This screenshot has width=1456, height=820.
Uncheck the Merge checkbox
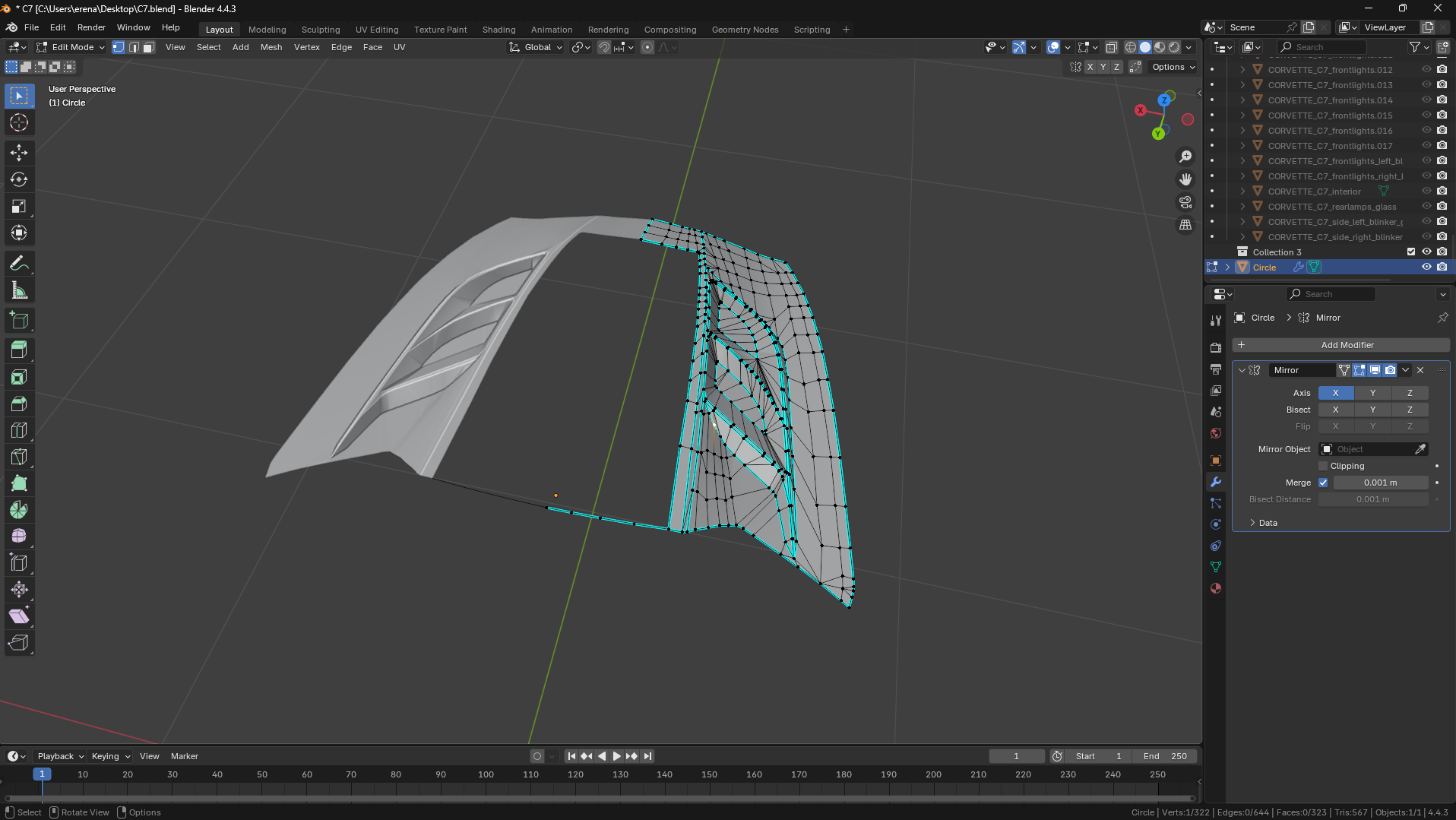(x=1323, y=483)
